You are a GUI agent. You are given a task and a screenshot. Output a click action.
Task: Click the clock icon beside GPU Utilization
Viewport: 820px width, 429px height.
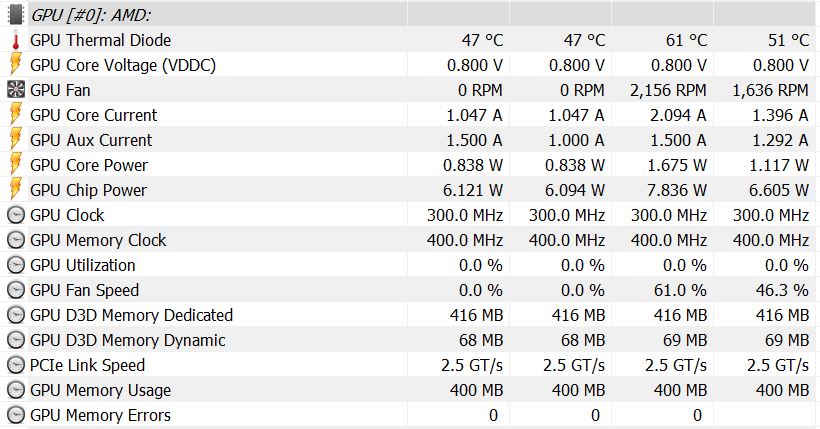[x=16, y=265]
